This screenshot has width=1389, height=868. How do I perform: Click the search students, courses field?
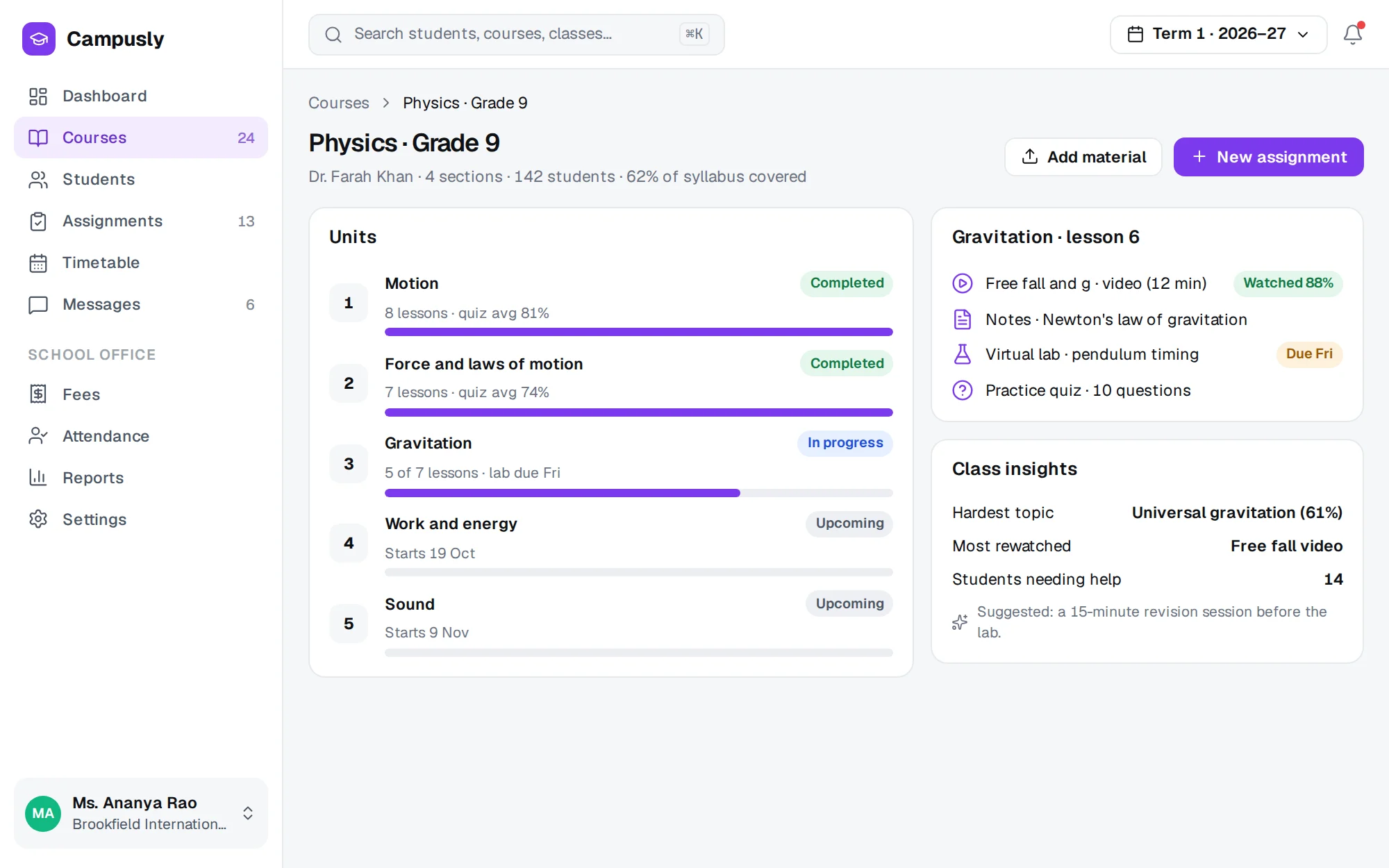coord(516,34)
